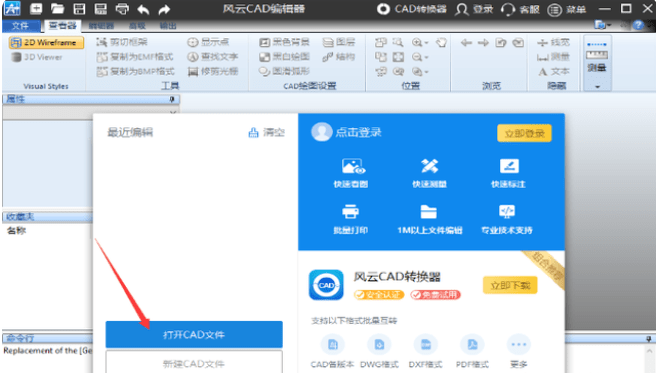Click the undo arrow in the title bar
This screenshot has width=656, height=373.
(x=144, y=9)
